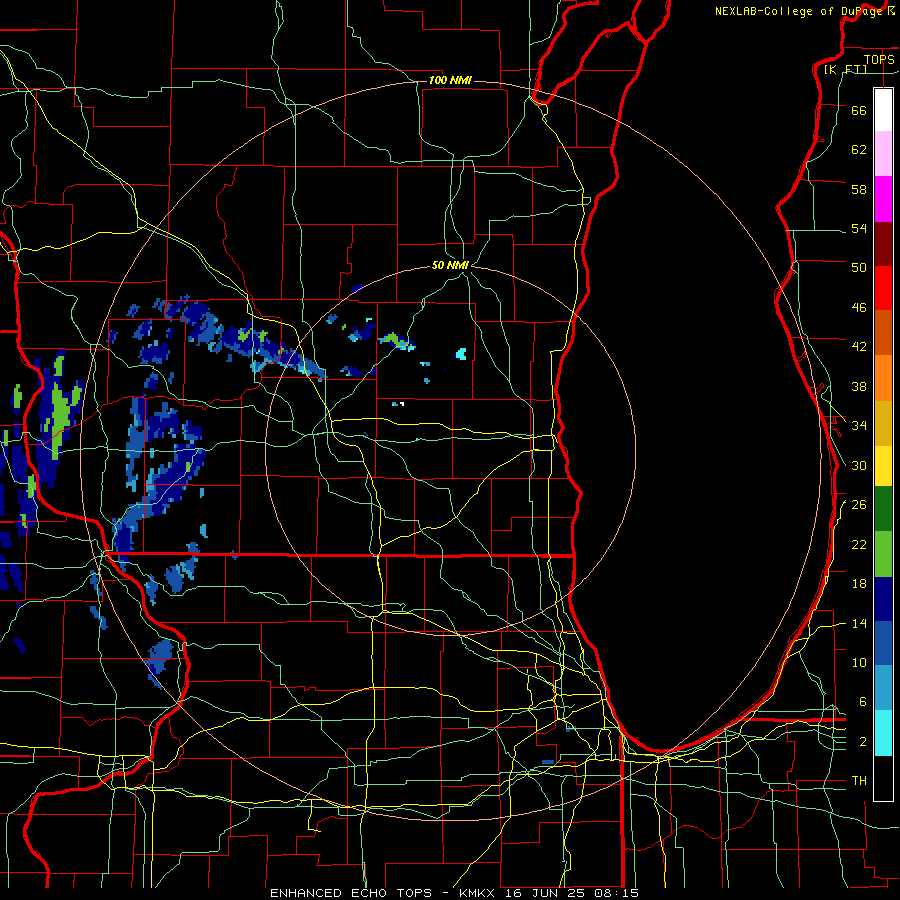Select the magenta legend color block

pos(883,199)
